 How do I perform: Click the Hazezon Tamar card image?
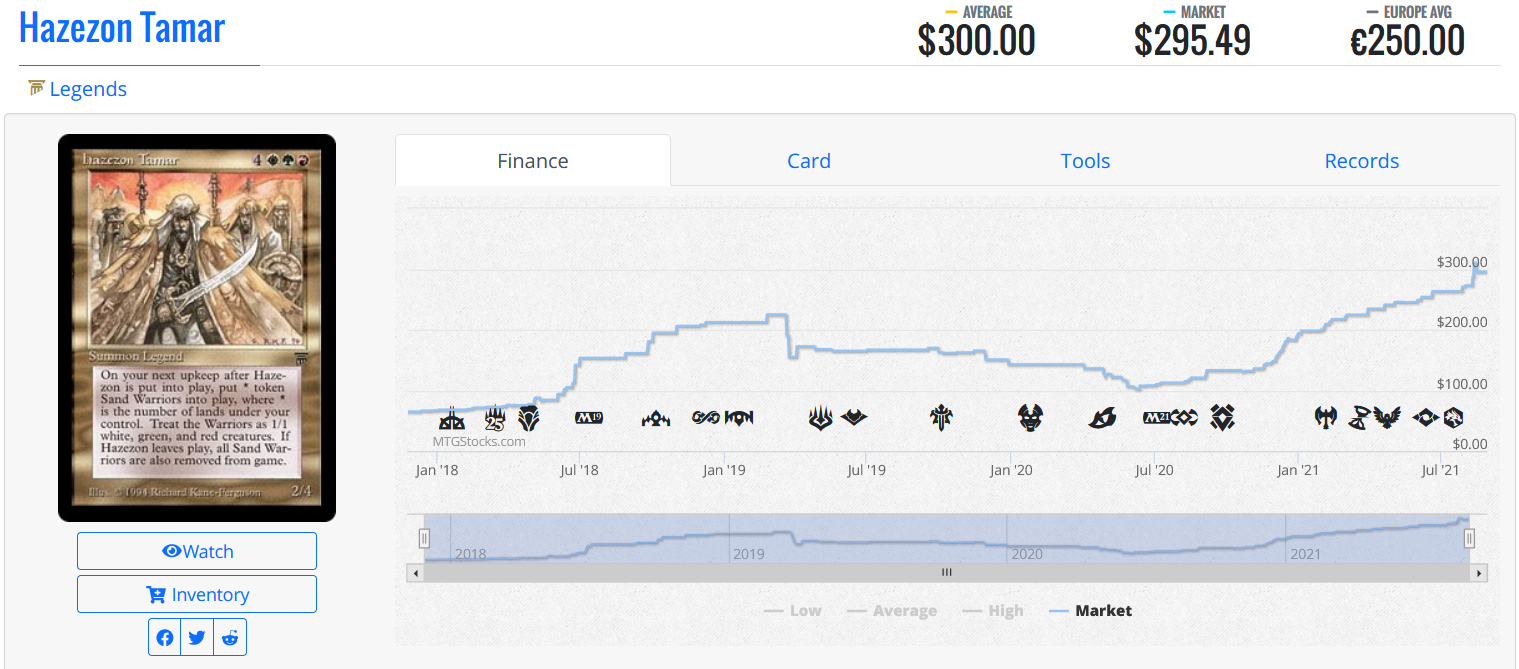tap(197, 327)
